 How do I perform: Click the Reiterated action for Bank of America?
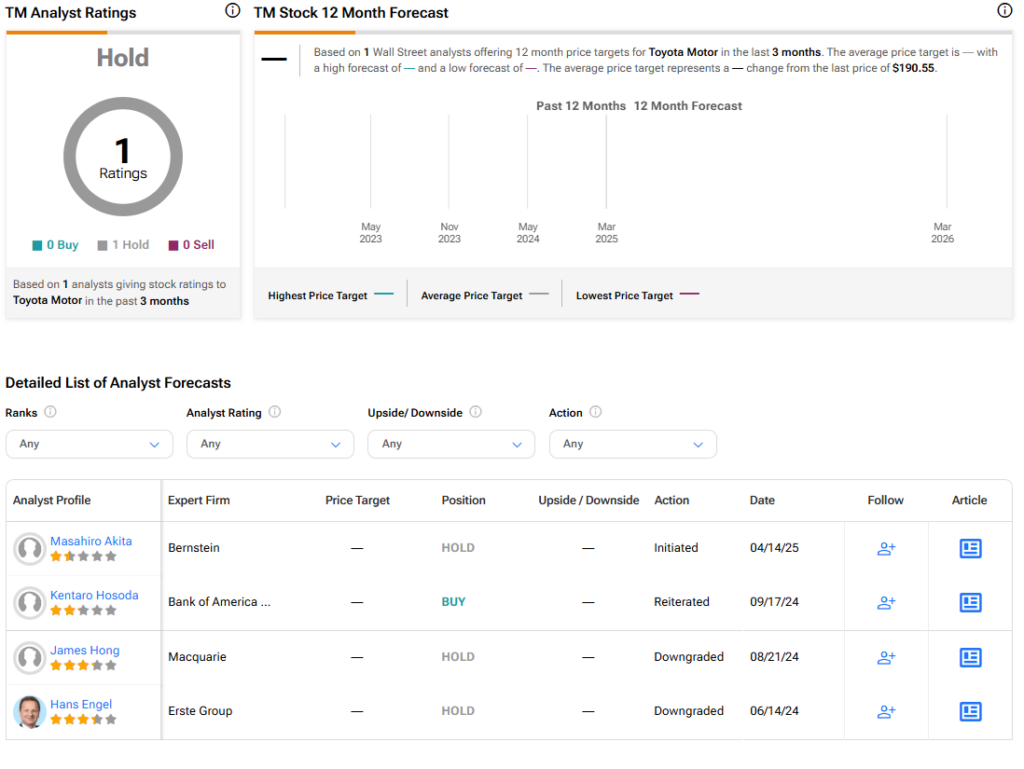681,602
